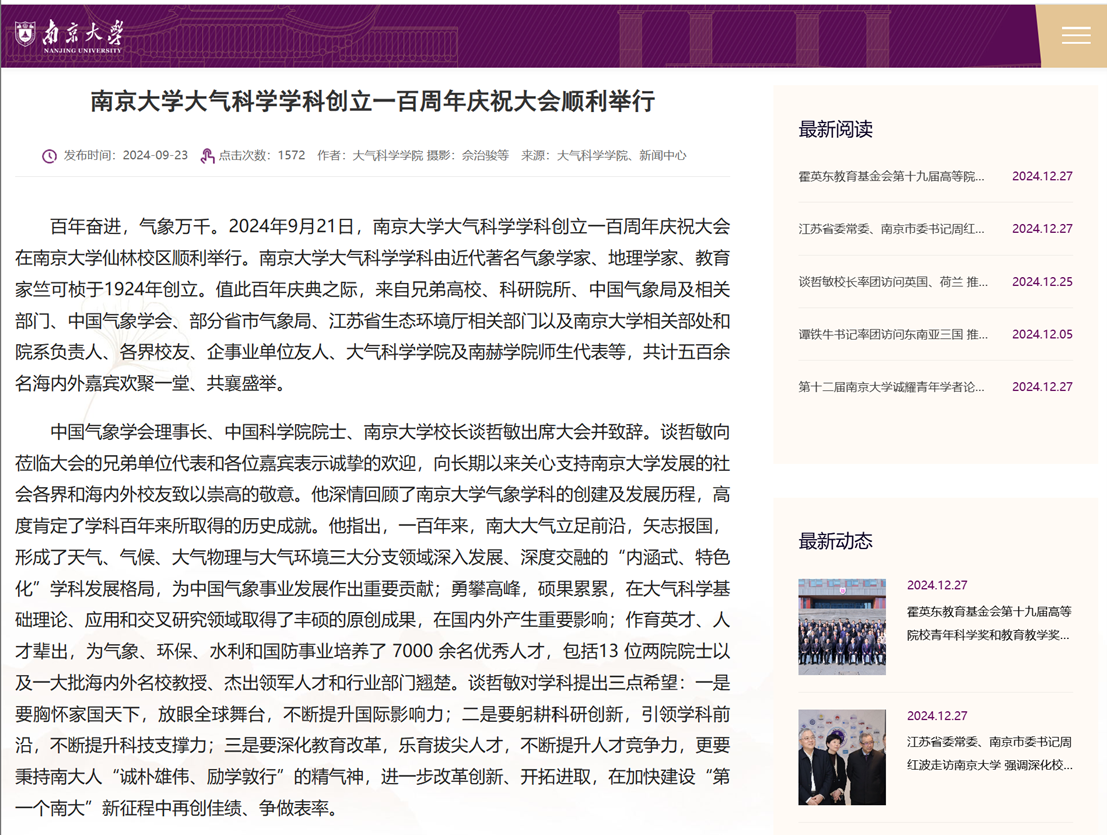Open 霍英东教育基金会 news title in 最新动态

pyautogui.click(x=988, y=623)
